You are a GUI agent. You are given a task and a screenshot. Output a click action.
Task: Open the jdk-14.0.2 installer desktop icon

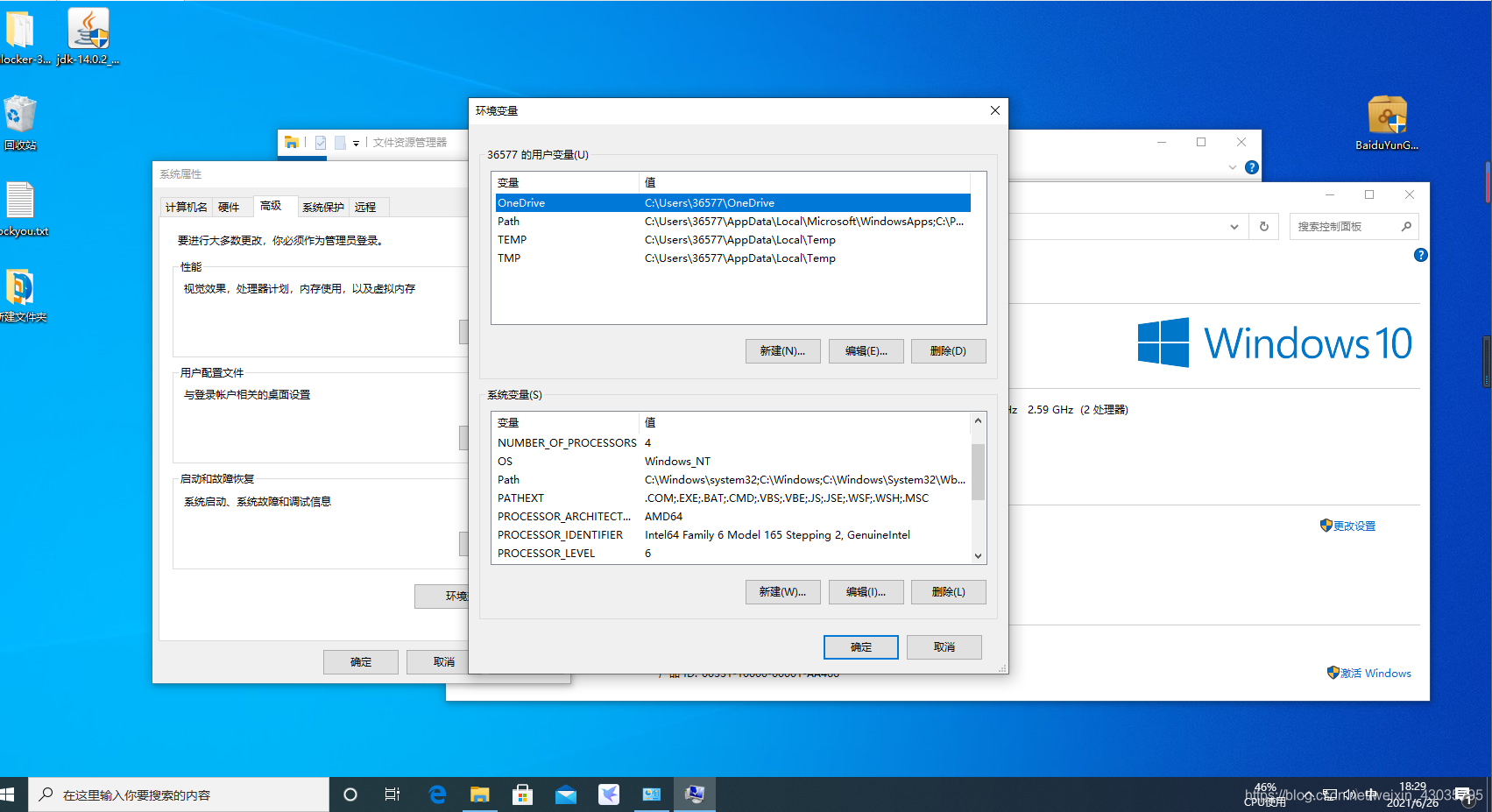[88, 36]
